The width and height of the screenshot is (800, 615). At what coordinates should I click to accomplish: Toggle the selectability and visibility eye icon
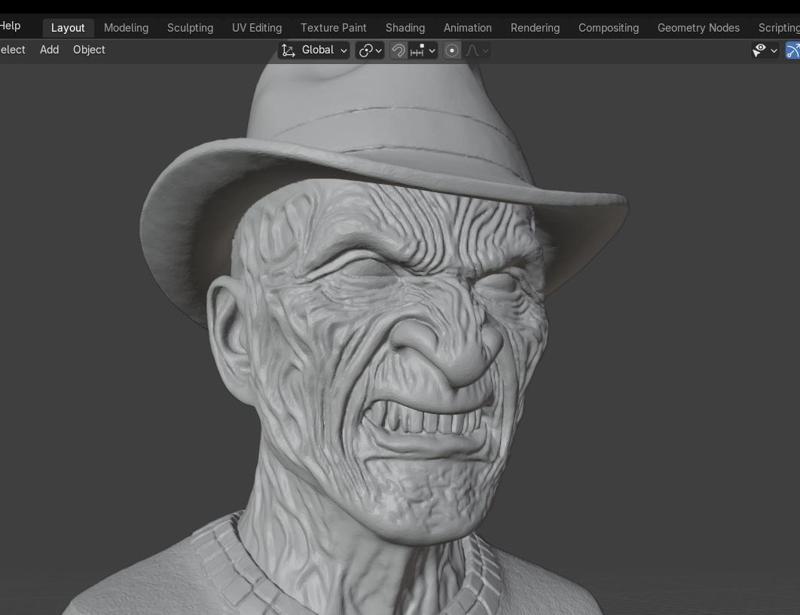[x=760, y=49]
